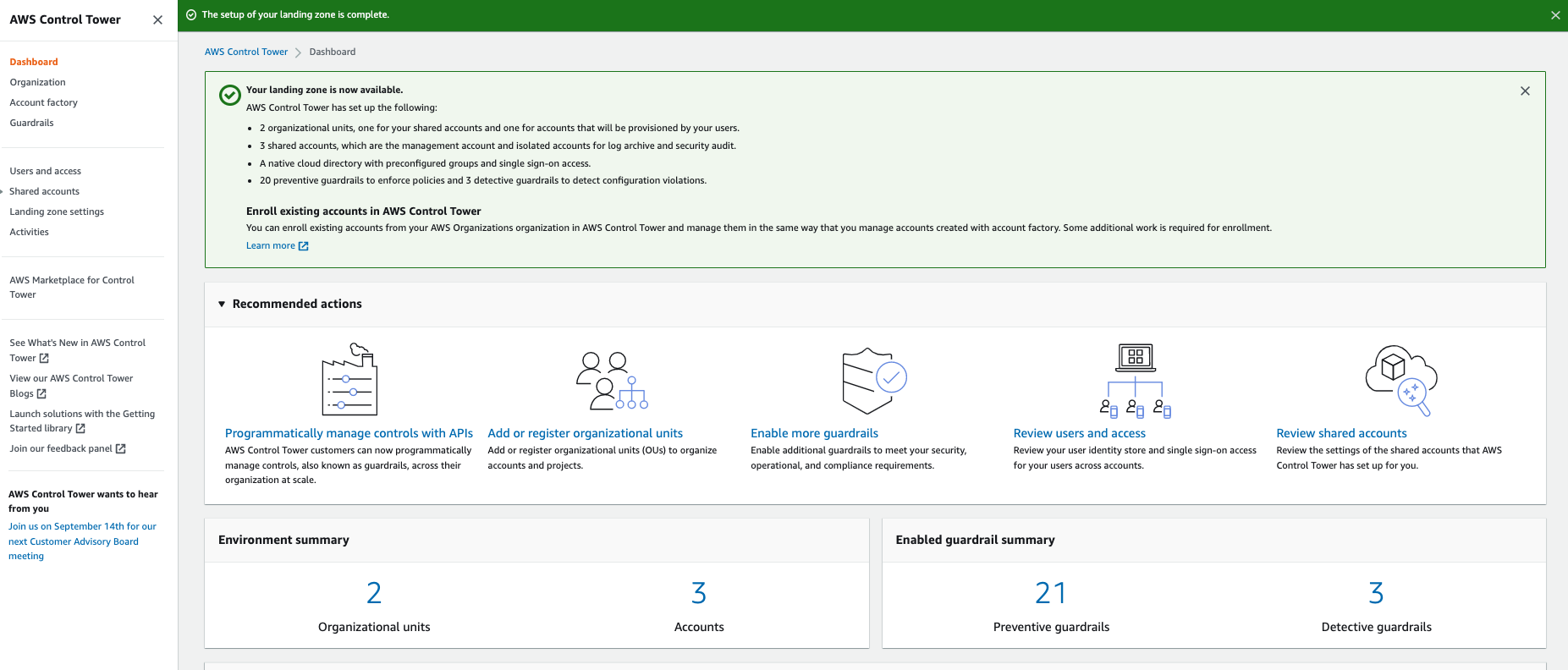Collapse the Recommended actions section
1568x670 pixels.
[222, 305]
